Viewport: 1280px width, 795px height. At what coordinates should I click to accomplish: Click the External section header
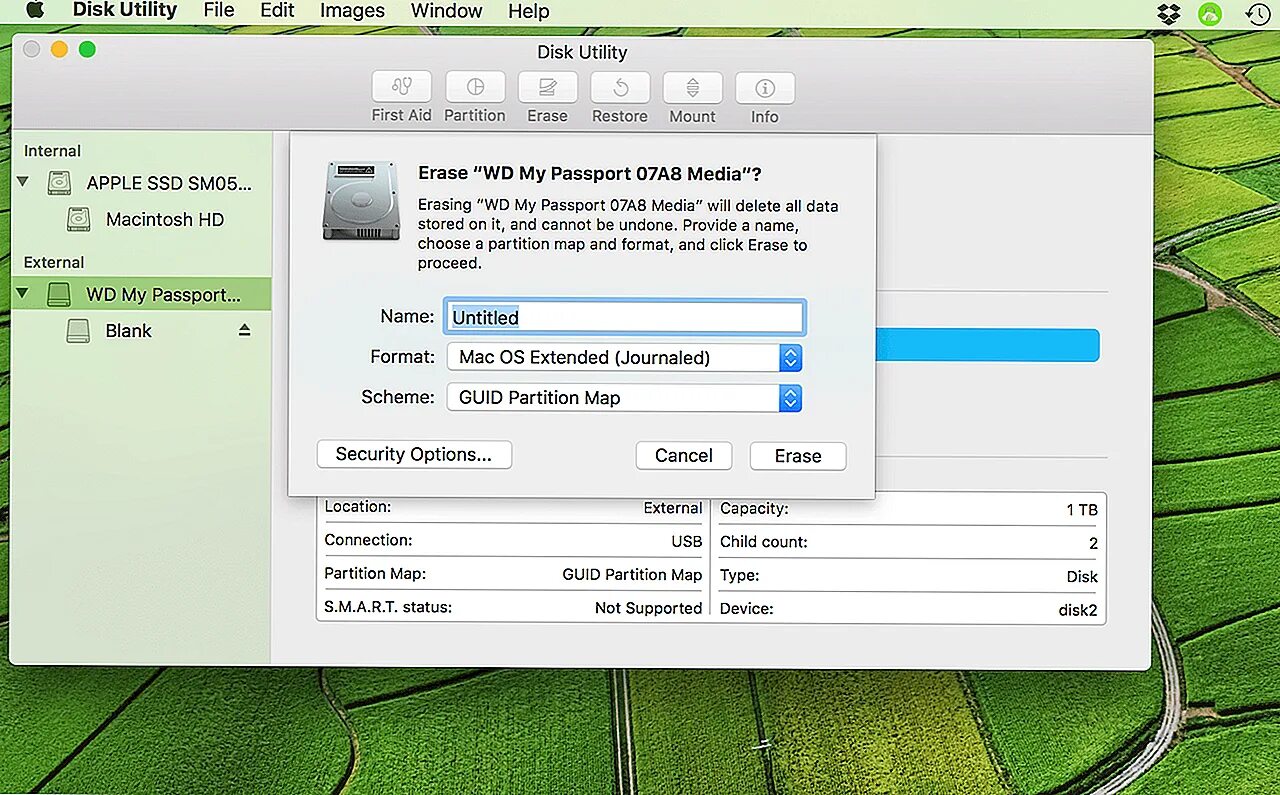(54, 262)
